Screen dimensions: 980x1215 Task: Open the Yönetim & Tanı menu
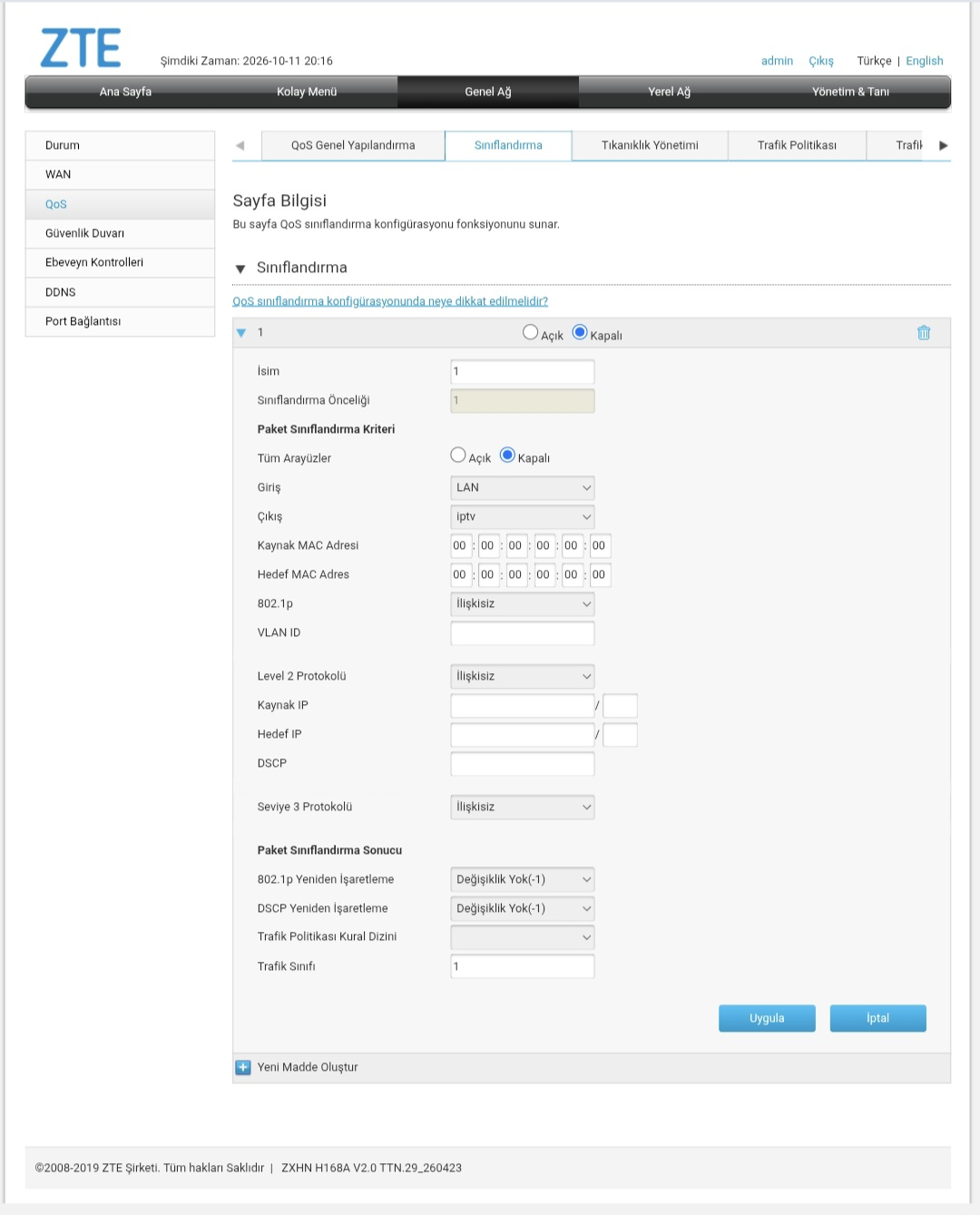point(851,92)
